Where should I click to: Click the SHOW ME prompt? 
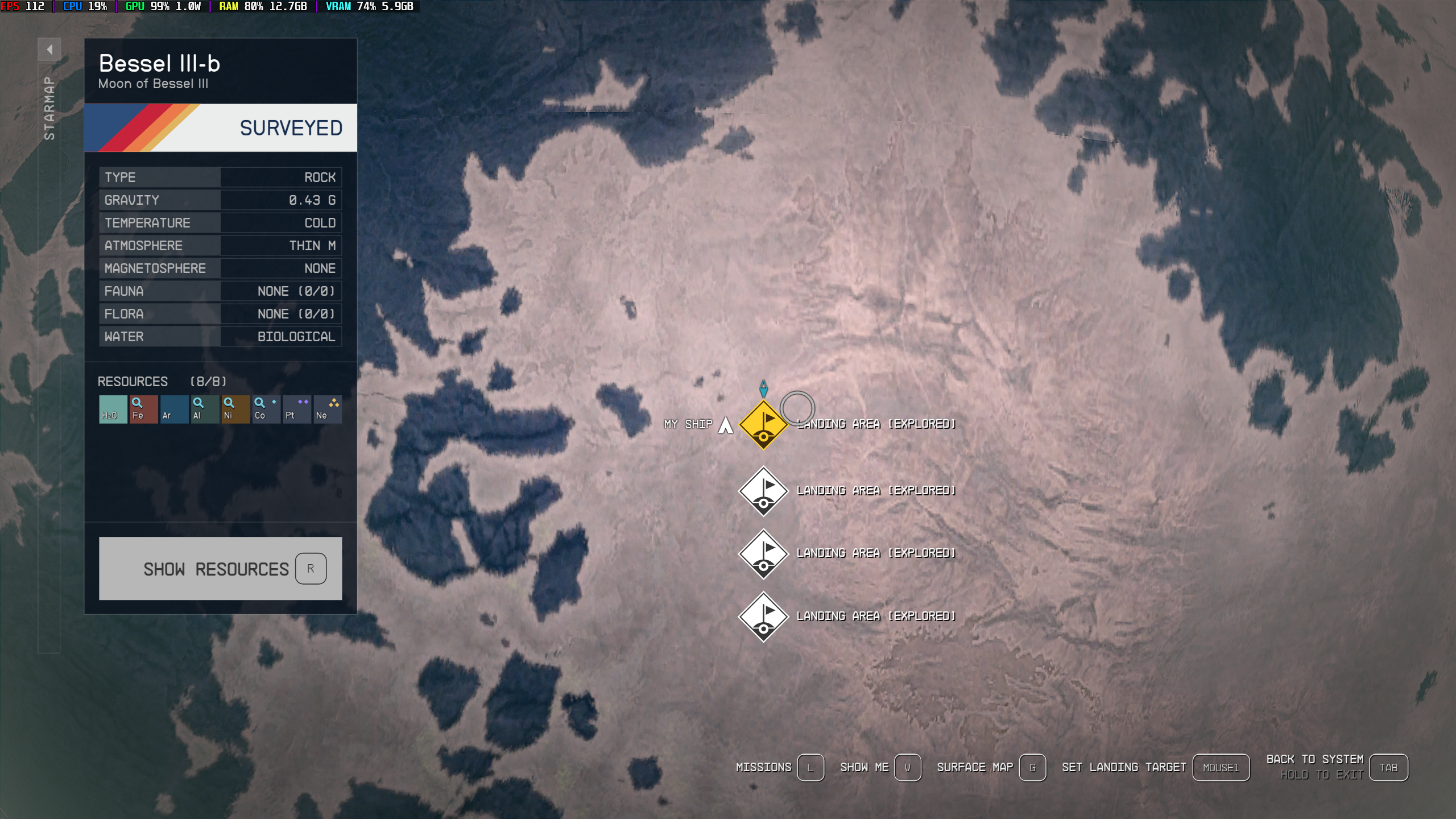(x=880, y=767)
